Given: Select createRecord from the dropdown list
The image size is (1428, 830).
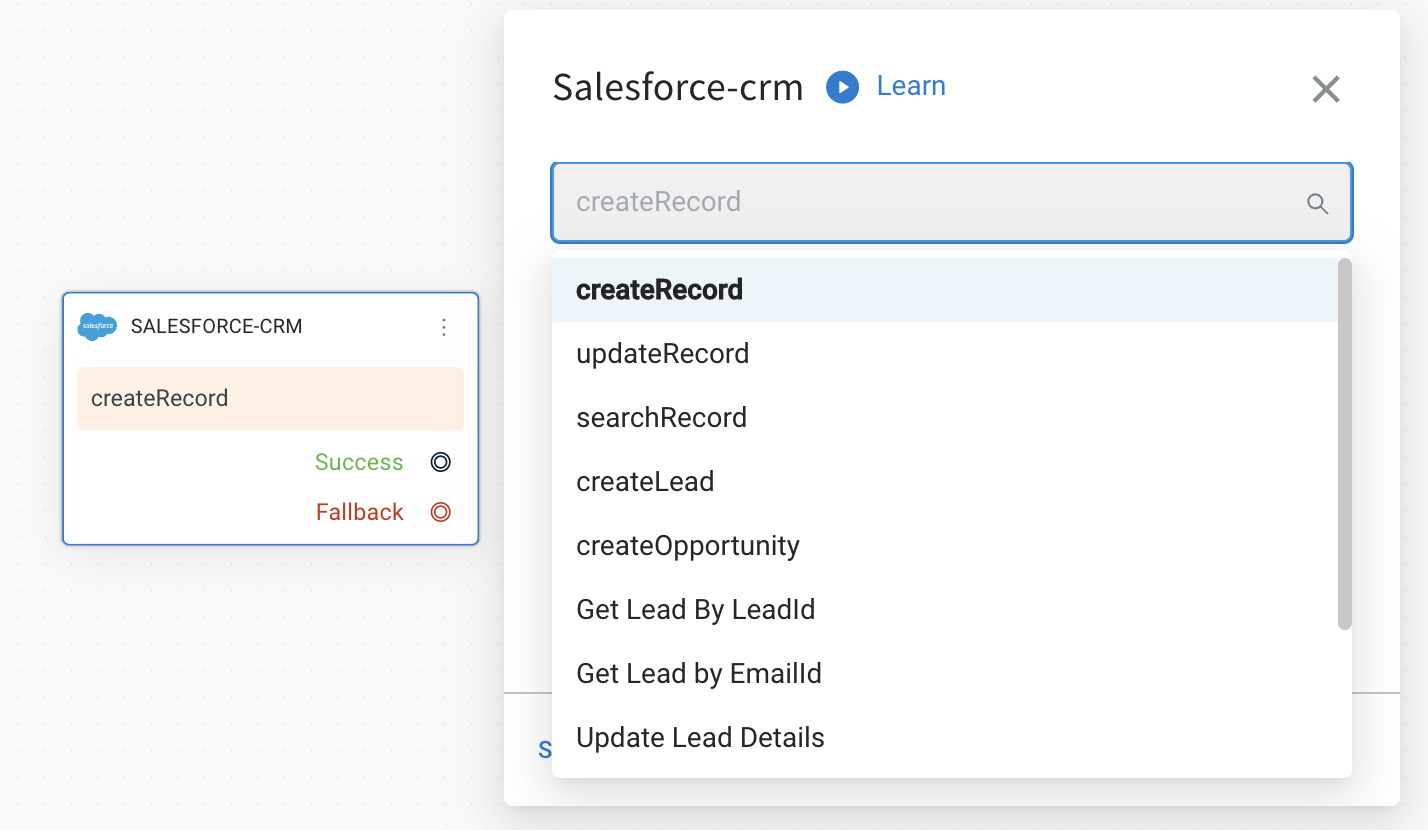Looking at the screenshot, I should pos(945,290).
